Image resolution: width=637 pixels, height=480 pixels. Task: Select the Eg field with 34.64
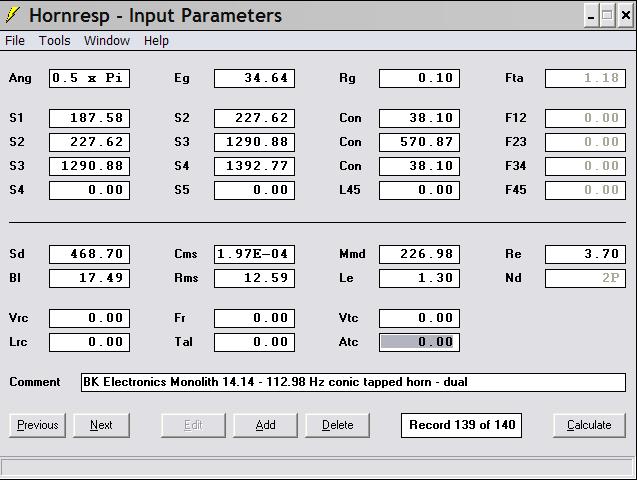pos(254,78)
